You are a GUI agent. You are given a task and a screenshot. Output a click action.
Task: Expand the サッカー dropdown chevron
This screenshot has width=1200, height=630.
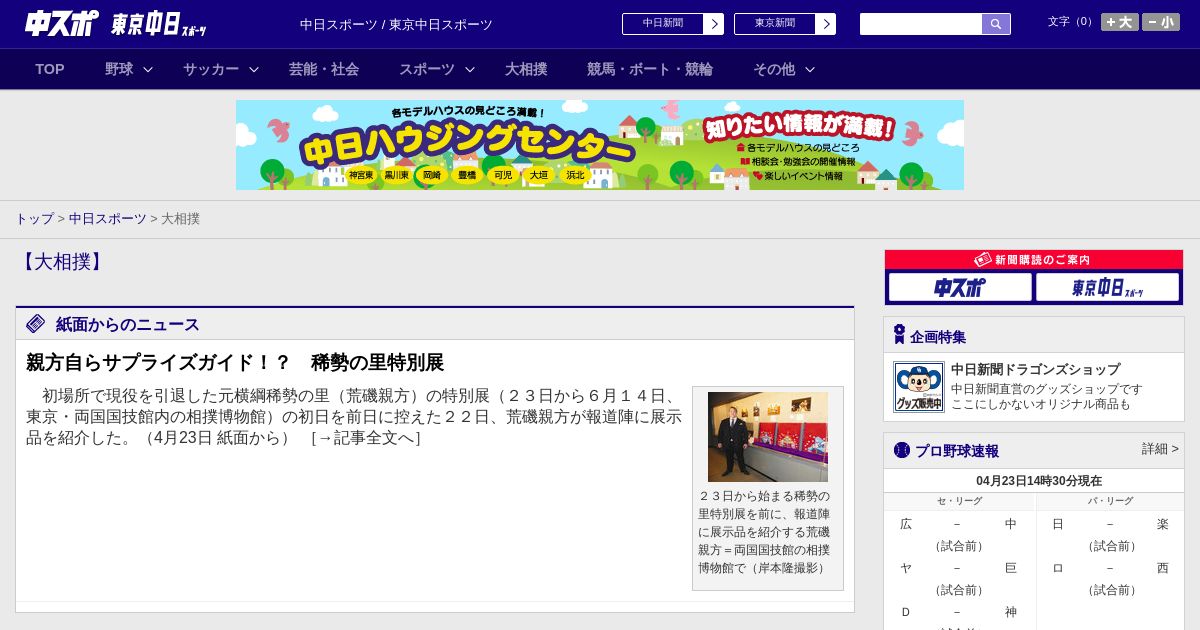point(254,69)
